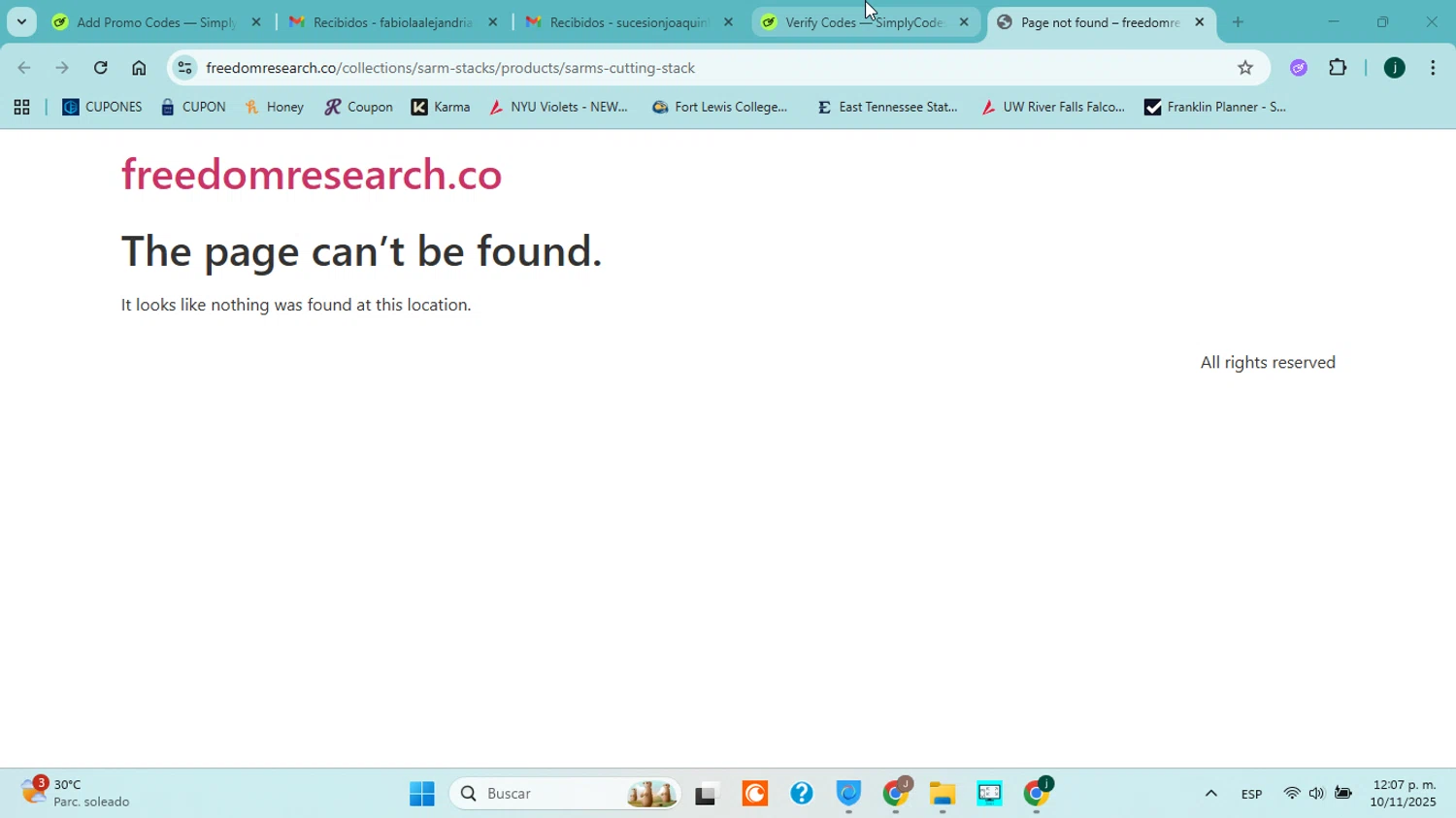The height and width of the screenshot is (818, 1456).
Task: Check the battery status icon
Action: tap(1343, 794)
